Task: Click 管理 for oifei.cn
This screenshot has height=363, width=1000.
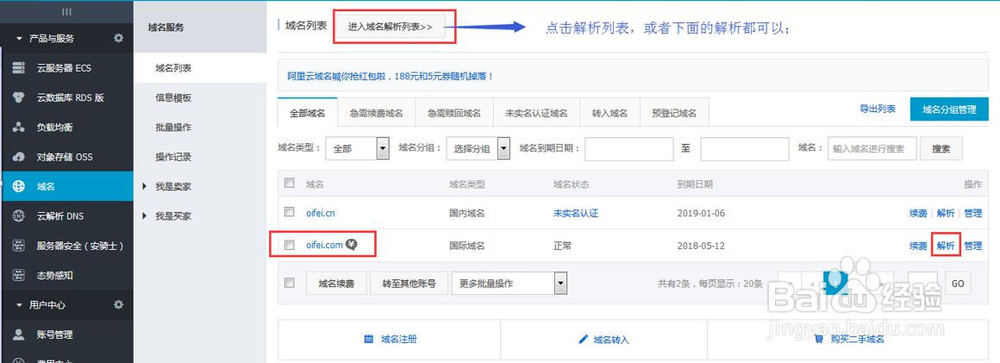Action: pos(973,213)
